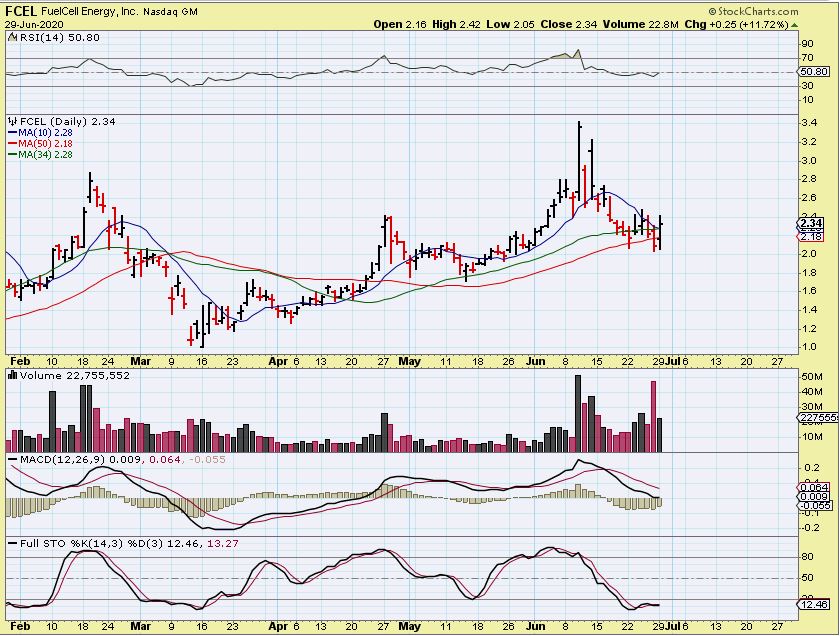Viewport: 840px width, 636px height.
Task: Click the 0.064 MACD signal tag on the right
Action: (x=815, y=487)
